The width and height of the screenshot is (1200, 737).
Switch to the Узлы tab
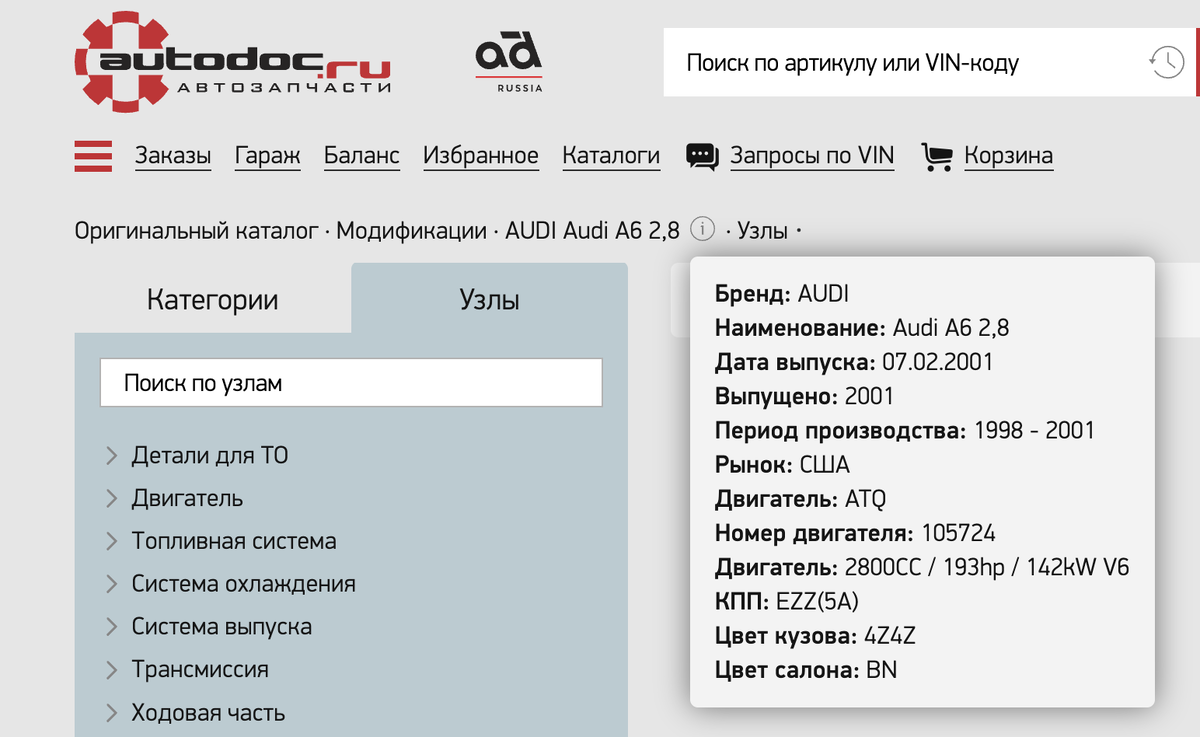(x=489, y=299)
